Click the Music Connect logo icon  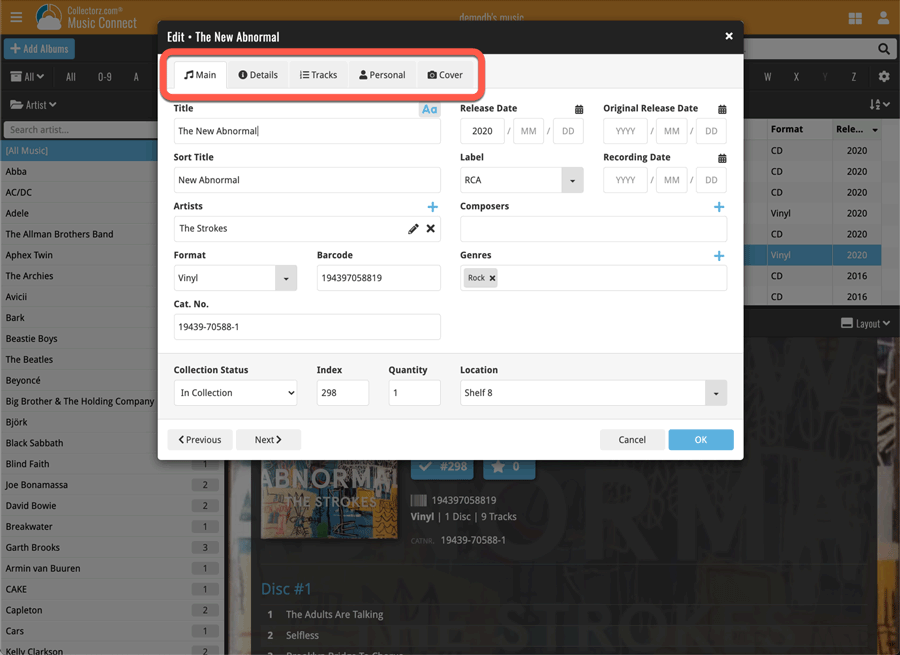click(x=49, y=17)
